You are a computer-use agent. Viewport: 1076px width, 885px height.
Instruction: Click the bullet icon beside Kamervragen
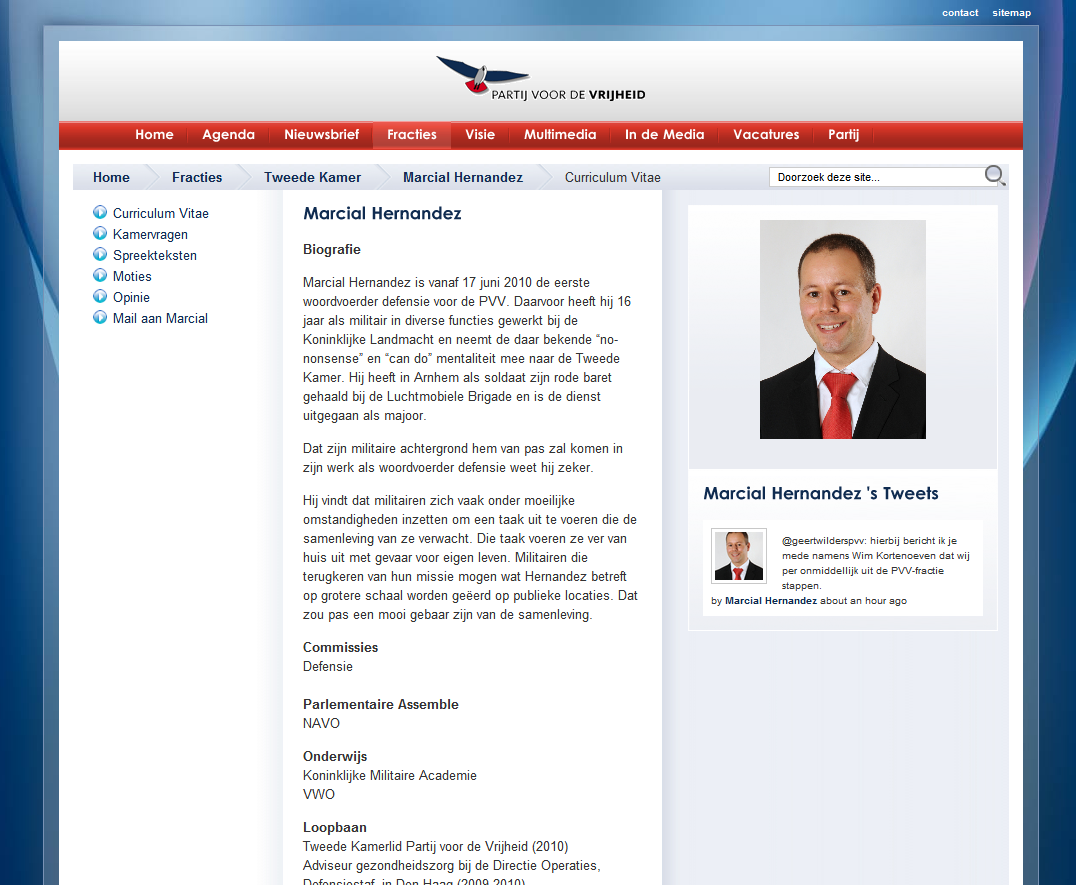[x=100, y=234]
